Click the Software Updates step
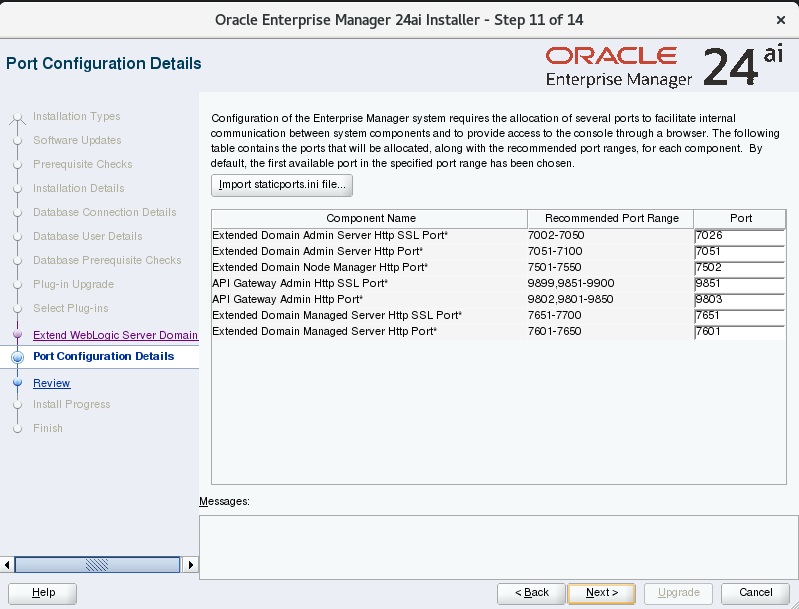Viewport: 799px width, 609px height. (77, 141)
